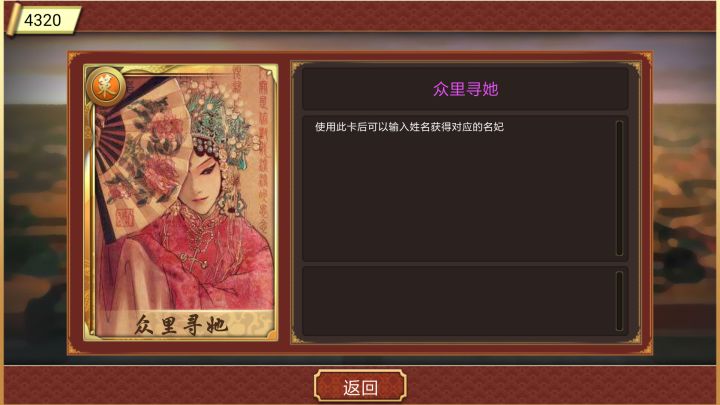This screenshot has width=720, height=405.
Task: Tap the pink robe area of the card
Action: [x=216, y=262]
